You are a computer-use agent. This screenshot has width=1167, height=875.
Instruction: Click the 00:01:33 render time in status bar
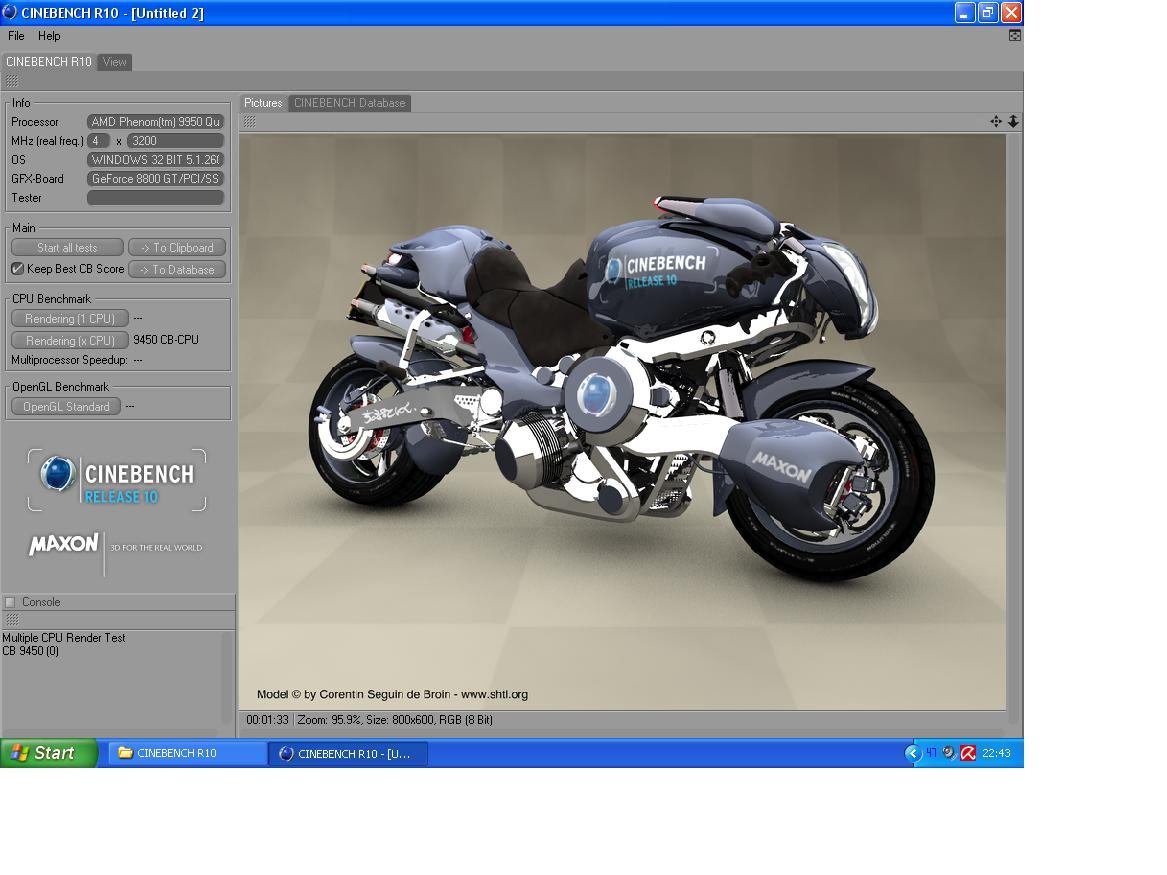267,719
